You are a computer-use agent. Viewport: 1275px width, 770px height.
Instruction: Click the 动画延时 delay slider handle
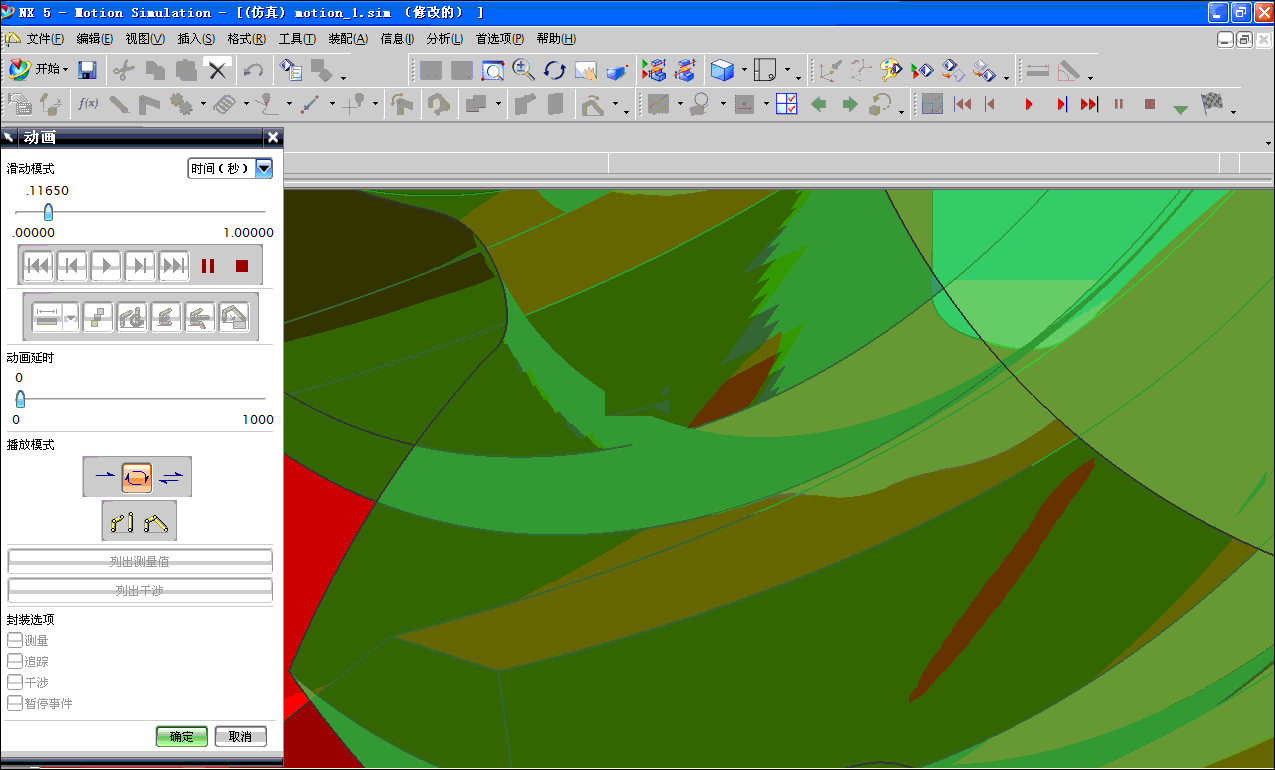pos(20,400)
